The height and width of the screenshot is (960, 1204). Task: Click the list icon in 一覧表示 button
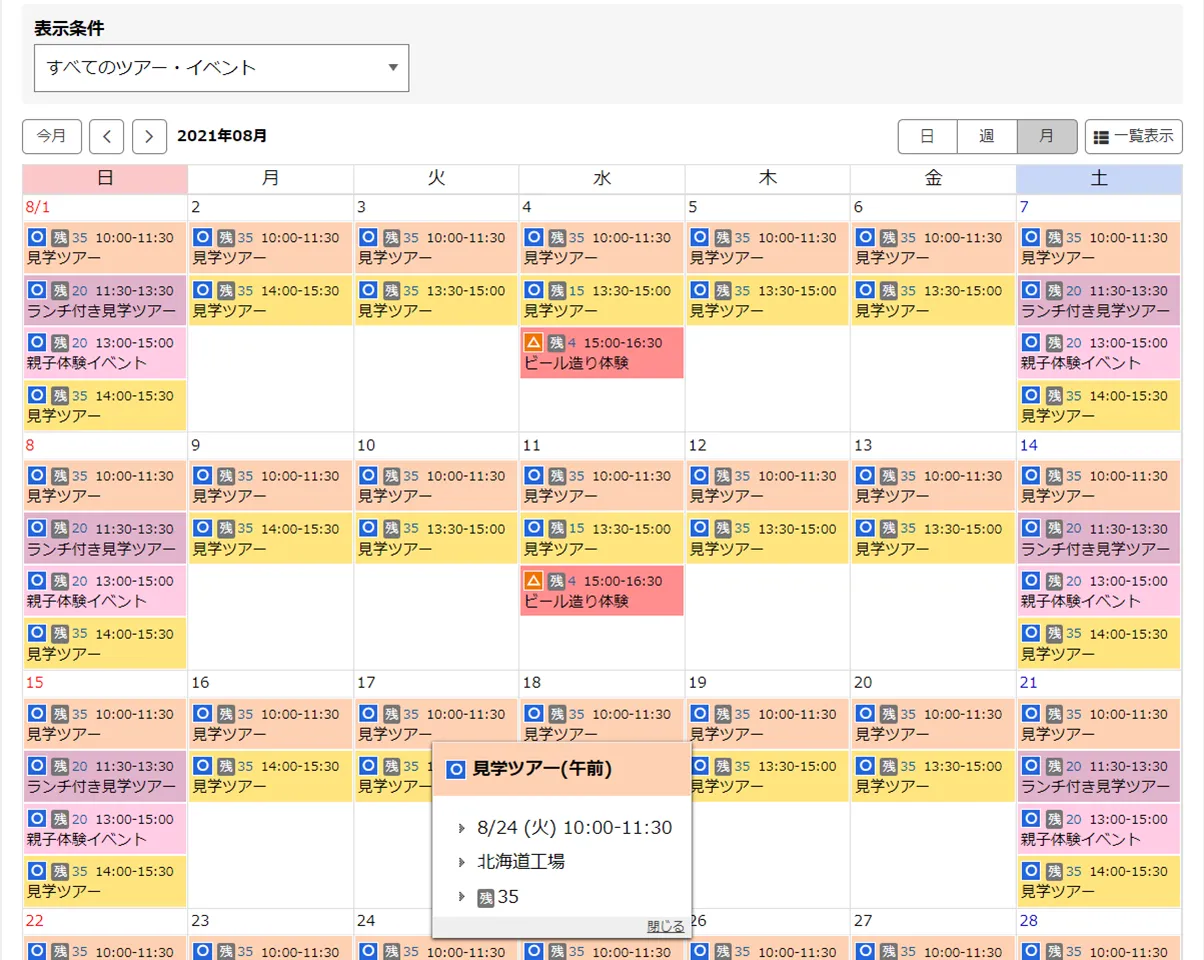pos(1101,137)
